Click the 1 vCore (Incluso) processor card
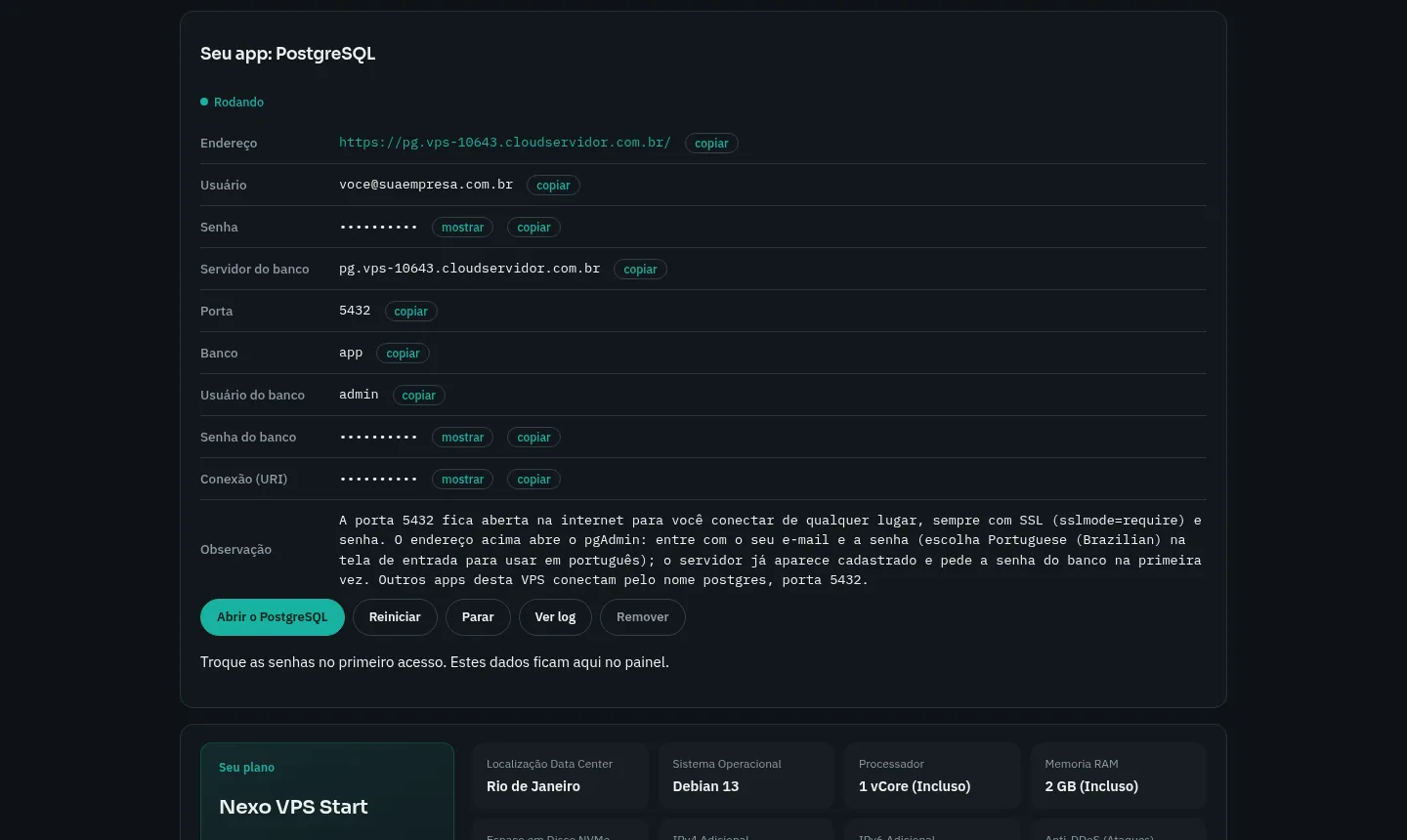Image resolution: width=1407 pixels, height=840 pixels. 932,776
